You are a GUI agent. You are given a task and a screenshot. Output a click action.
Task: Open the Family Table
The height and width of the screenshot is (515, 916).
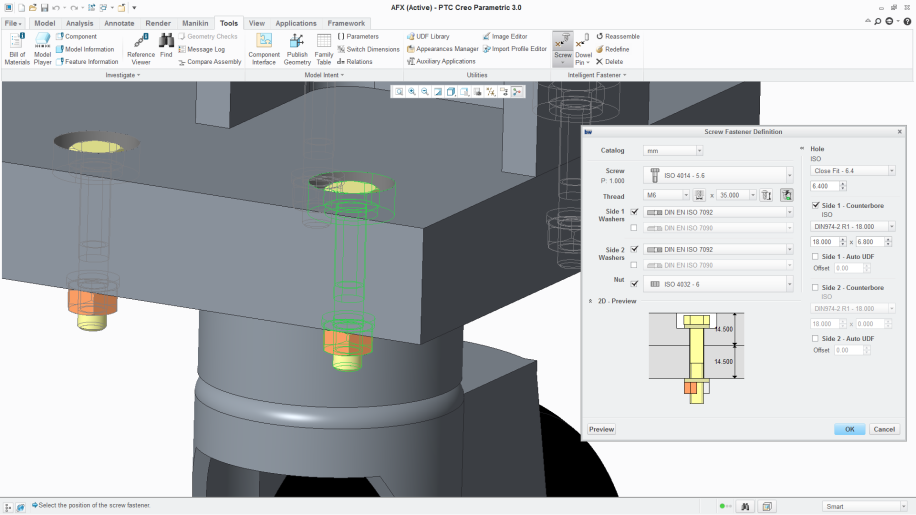pos(324,48)
